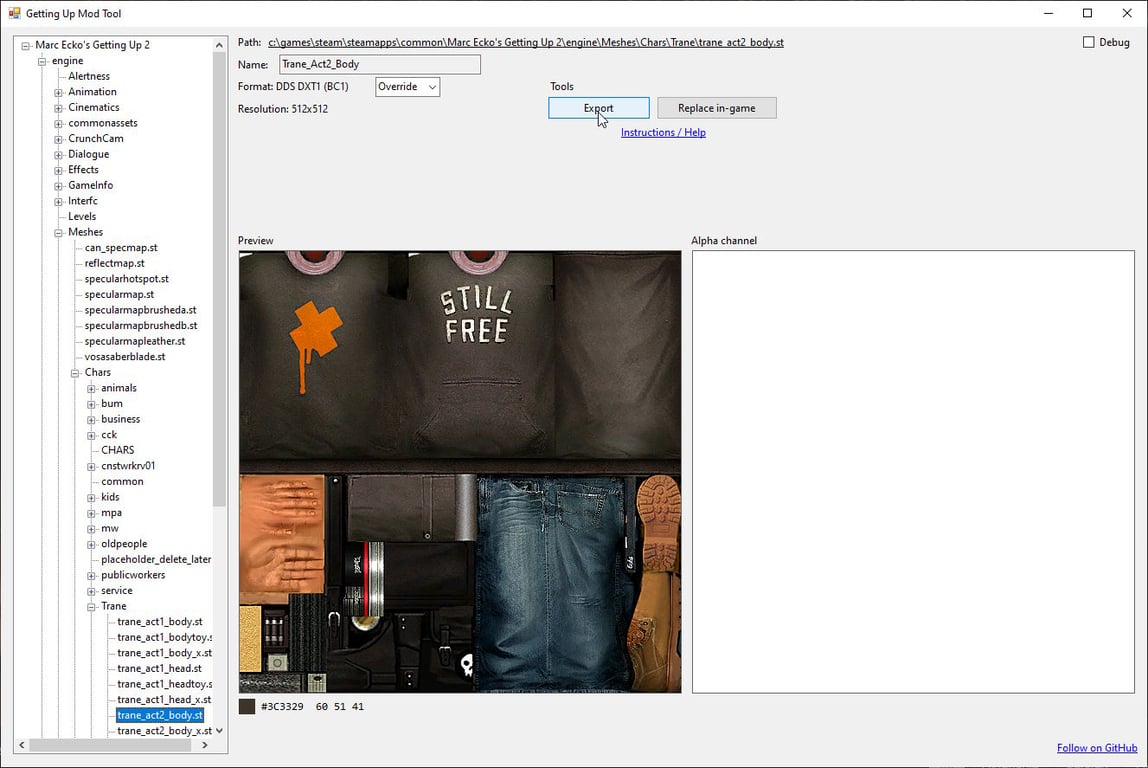Expand the animals folder node
Image resolution: width=1148 pixels, height=768 pixels.
(x=92, y=389)
